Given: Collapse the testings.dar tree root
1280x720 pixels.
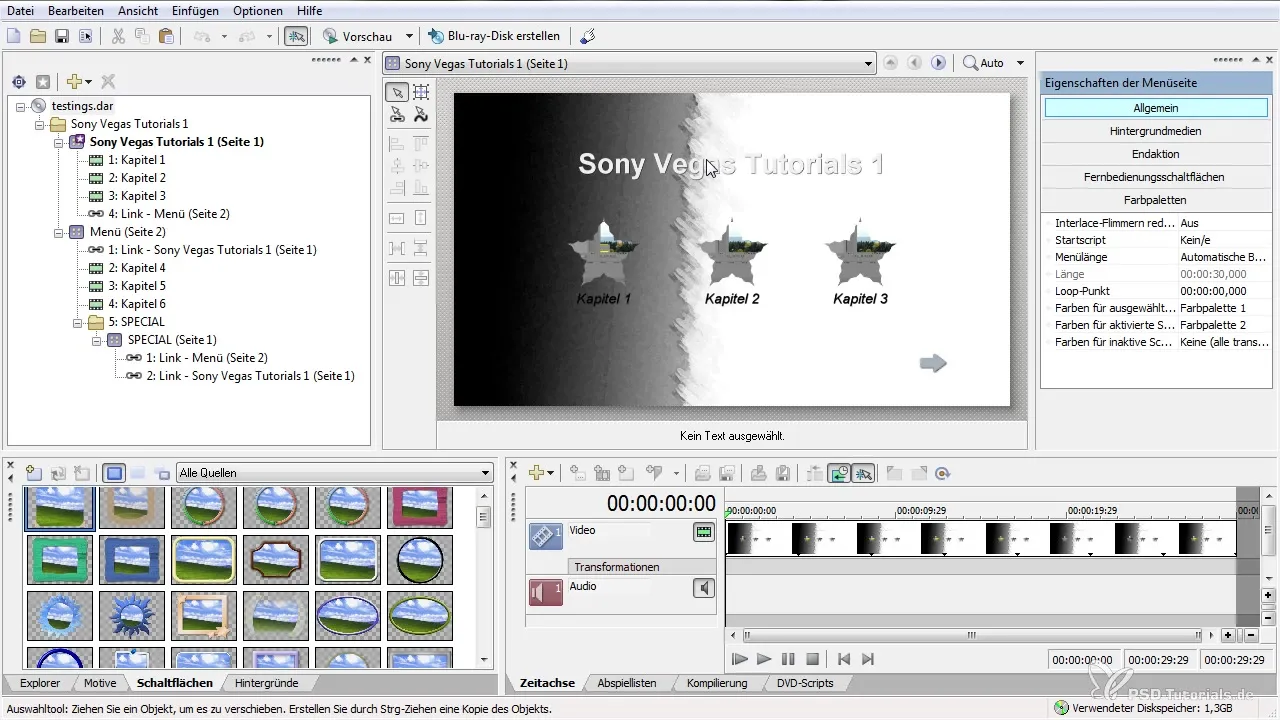Looking at the screenshot, I should pos(22,106).
